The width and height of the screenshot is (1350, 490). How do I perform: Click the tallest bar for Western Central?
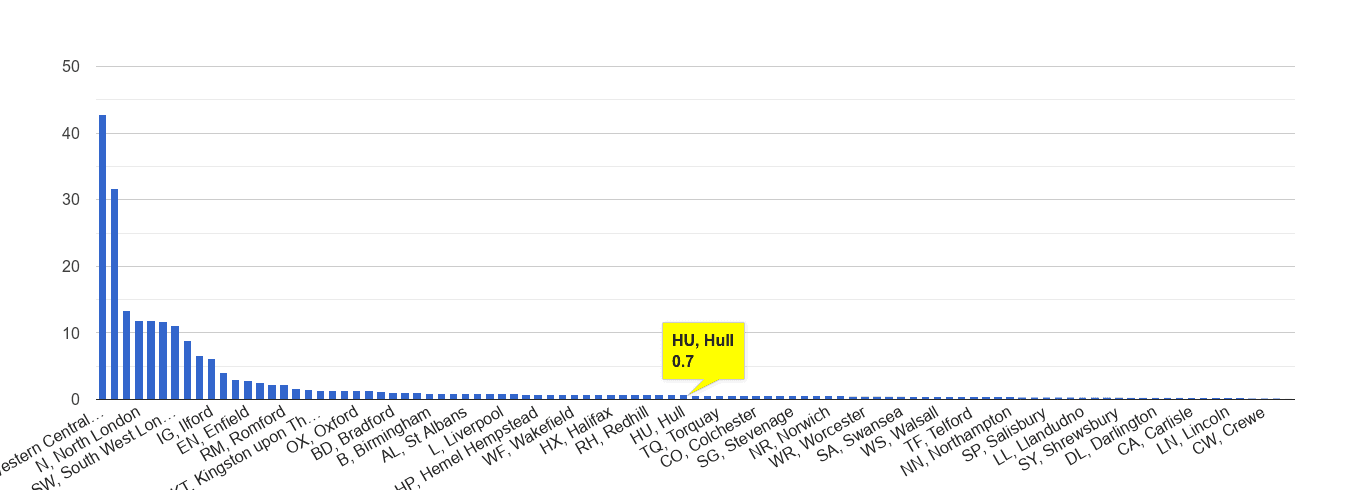[x=102, y=257]
